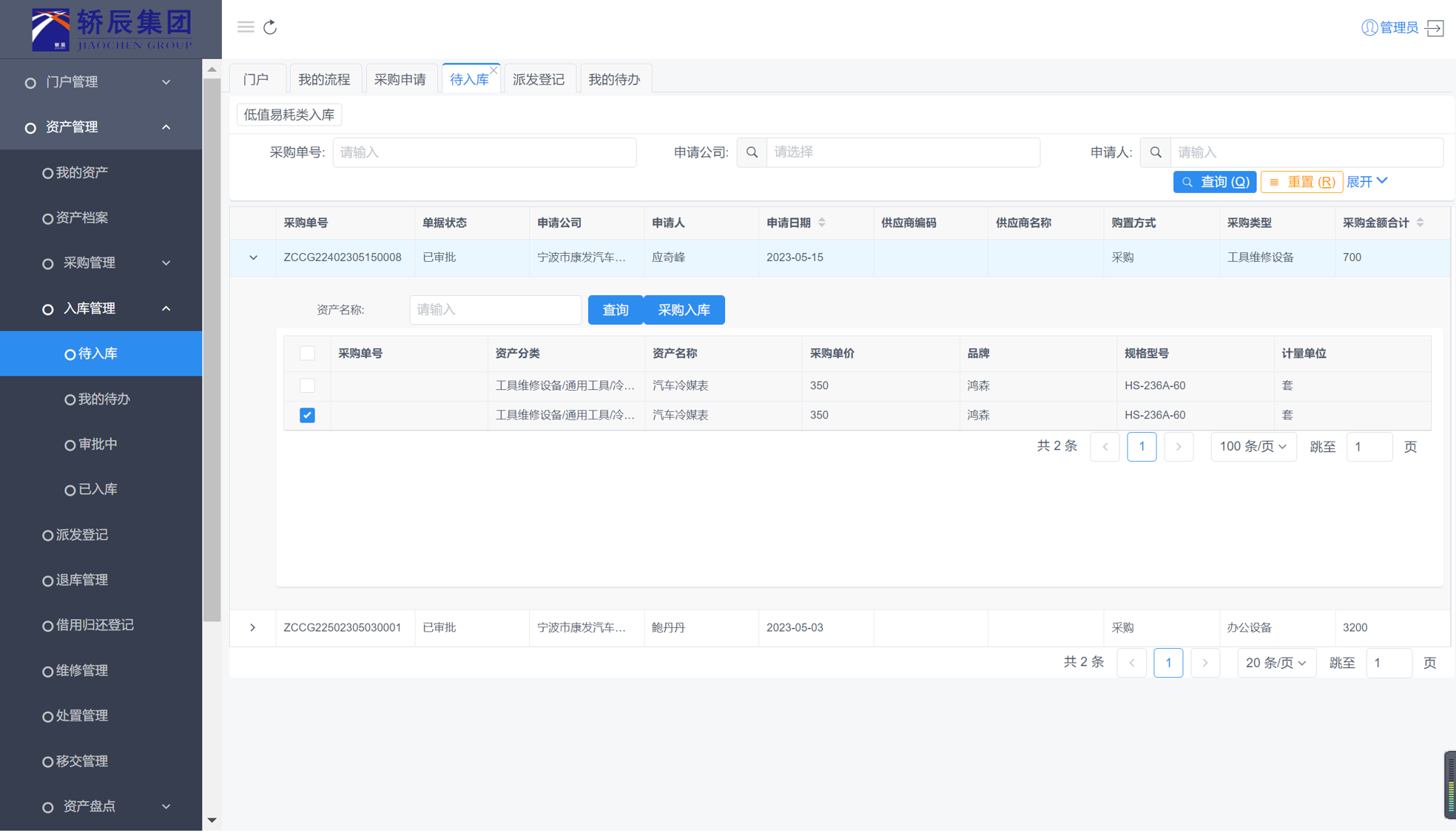Viewport: 1456px width, 833px height.
Task: Close the 待入库 tab with the X icon
Action: 493,70
